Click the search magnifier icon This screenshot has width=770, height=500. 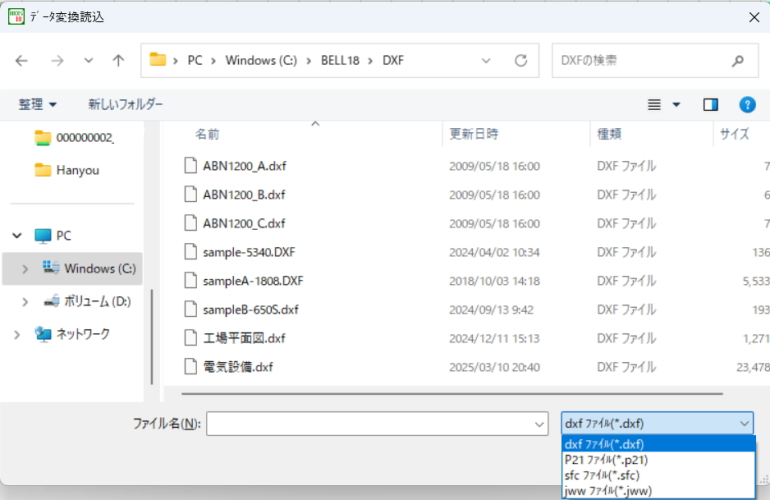738,60
